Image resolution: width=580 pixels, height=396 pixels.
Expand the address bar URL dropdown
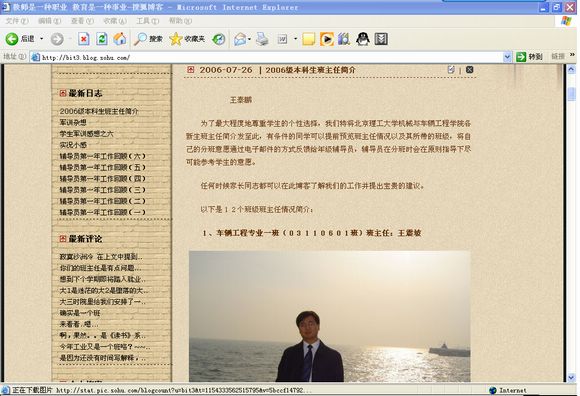click(x=507, y=57)
